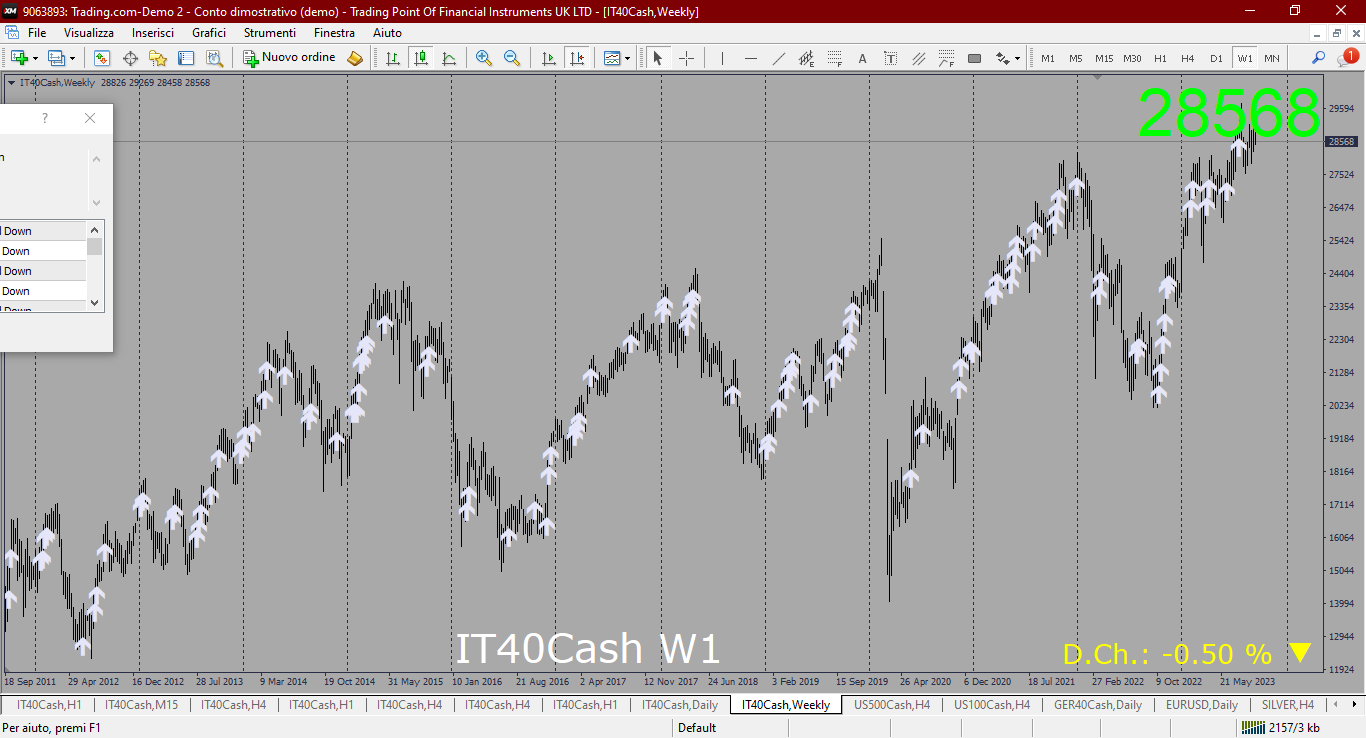Switch chart to bar chart mode
Screen dimensions: 1366x738
393,58
